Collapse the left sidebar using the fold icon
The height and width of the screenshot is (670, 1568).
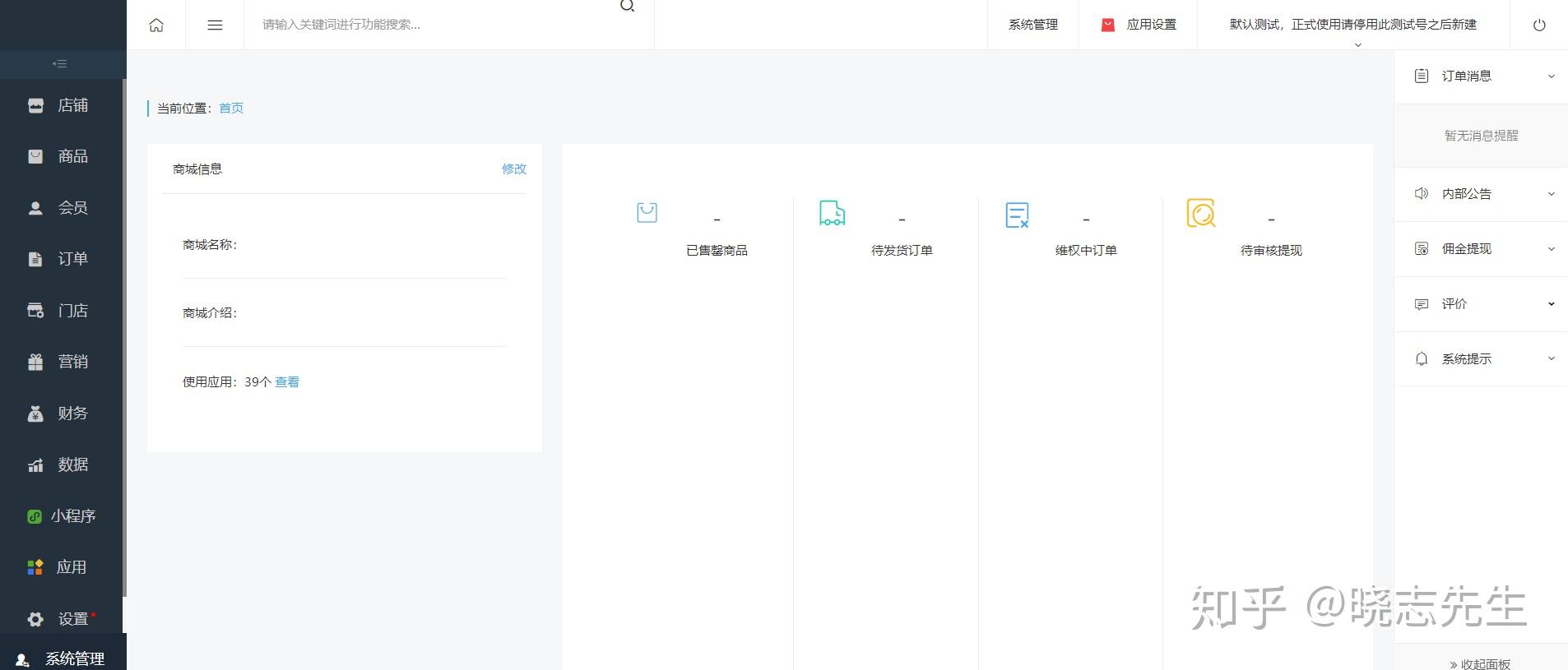point(59,63)
